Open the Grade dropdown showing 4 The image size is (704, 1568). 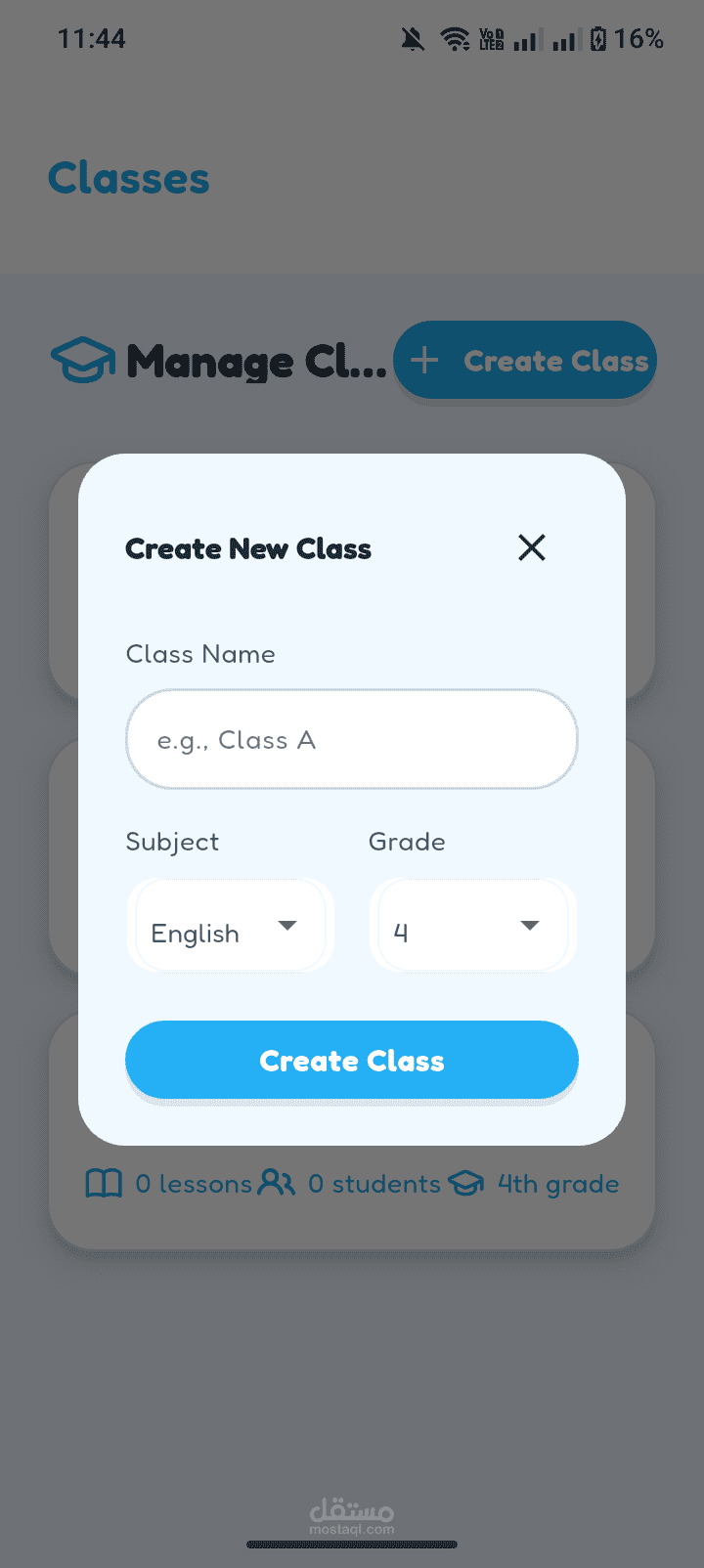coord(472,926)
